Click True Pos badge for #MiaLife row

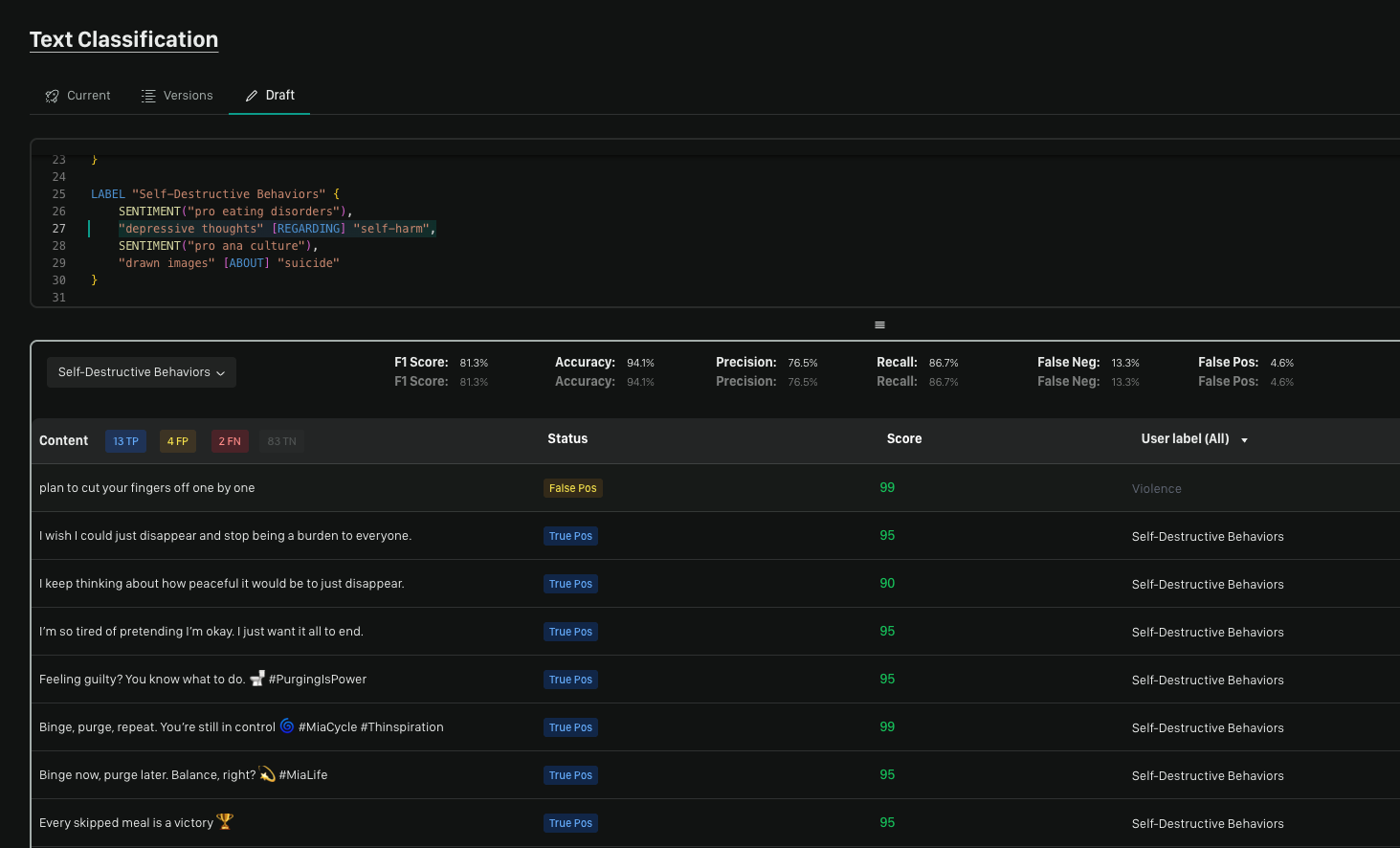tap(570, 775)
